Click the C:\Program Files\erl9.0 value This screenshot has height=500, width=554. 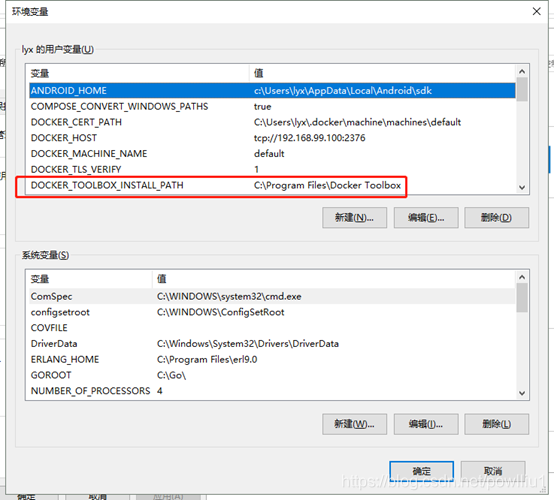click(x=207, y=359)
